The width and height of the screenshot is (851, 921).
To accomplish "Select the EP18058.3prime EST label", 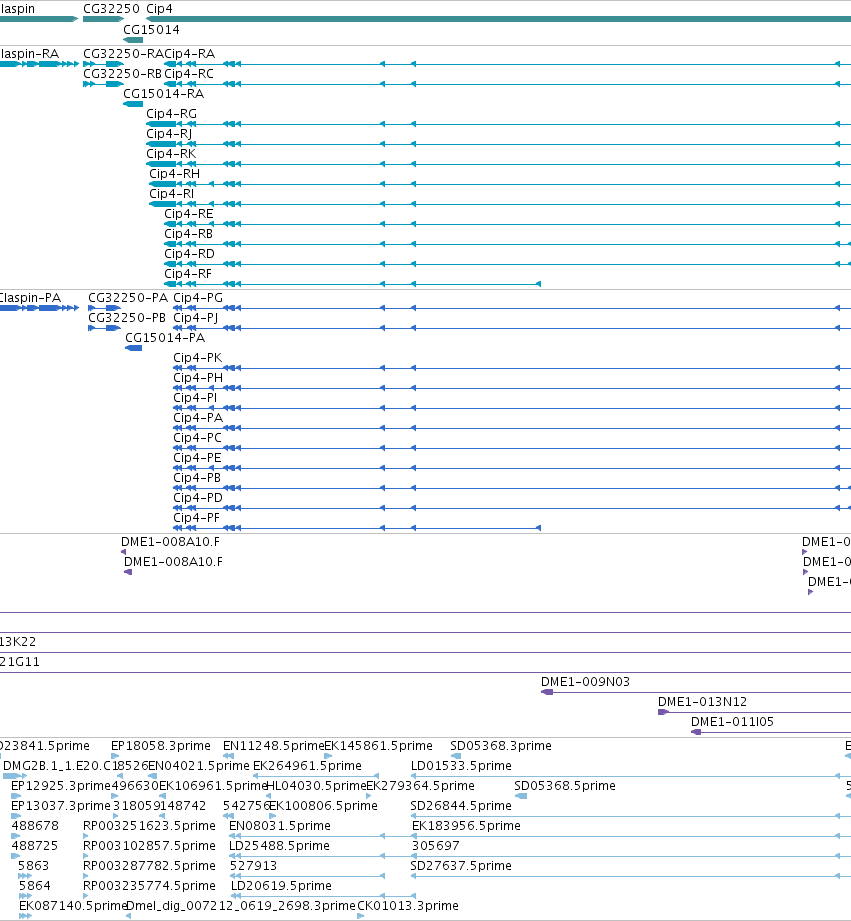I will coord(161,746).
